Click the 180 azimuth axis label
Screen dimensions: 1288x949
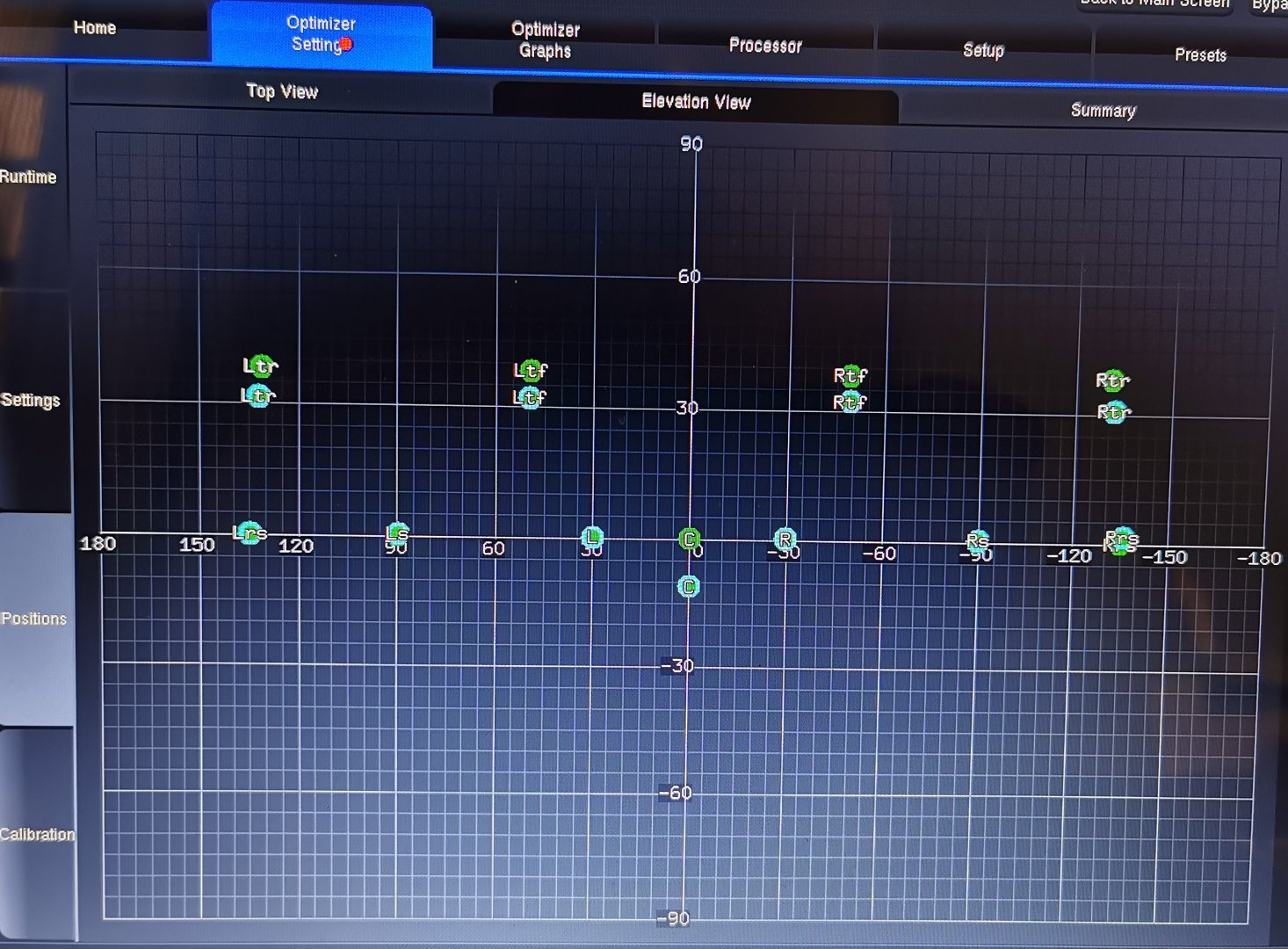[x=98, y=543]
